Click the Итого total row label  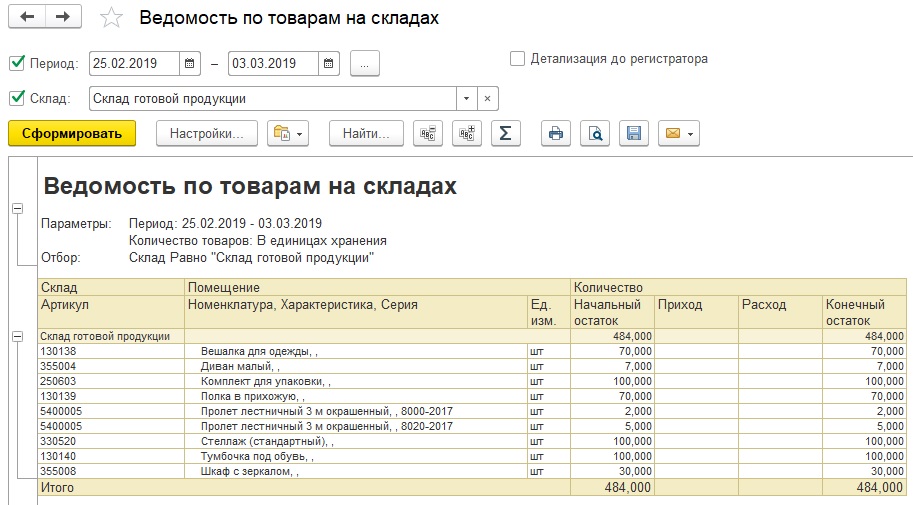[57, 488]
